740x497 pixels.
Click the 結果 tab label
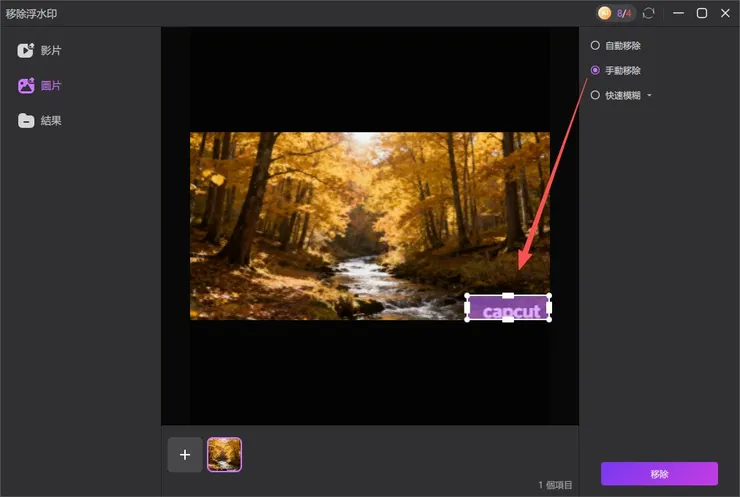(51, 121)
